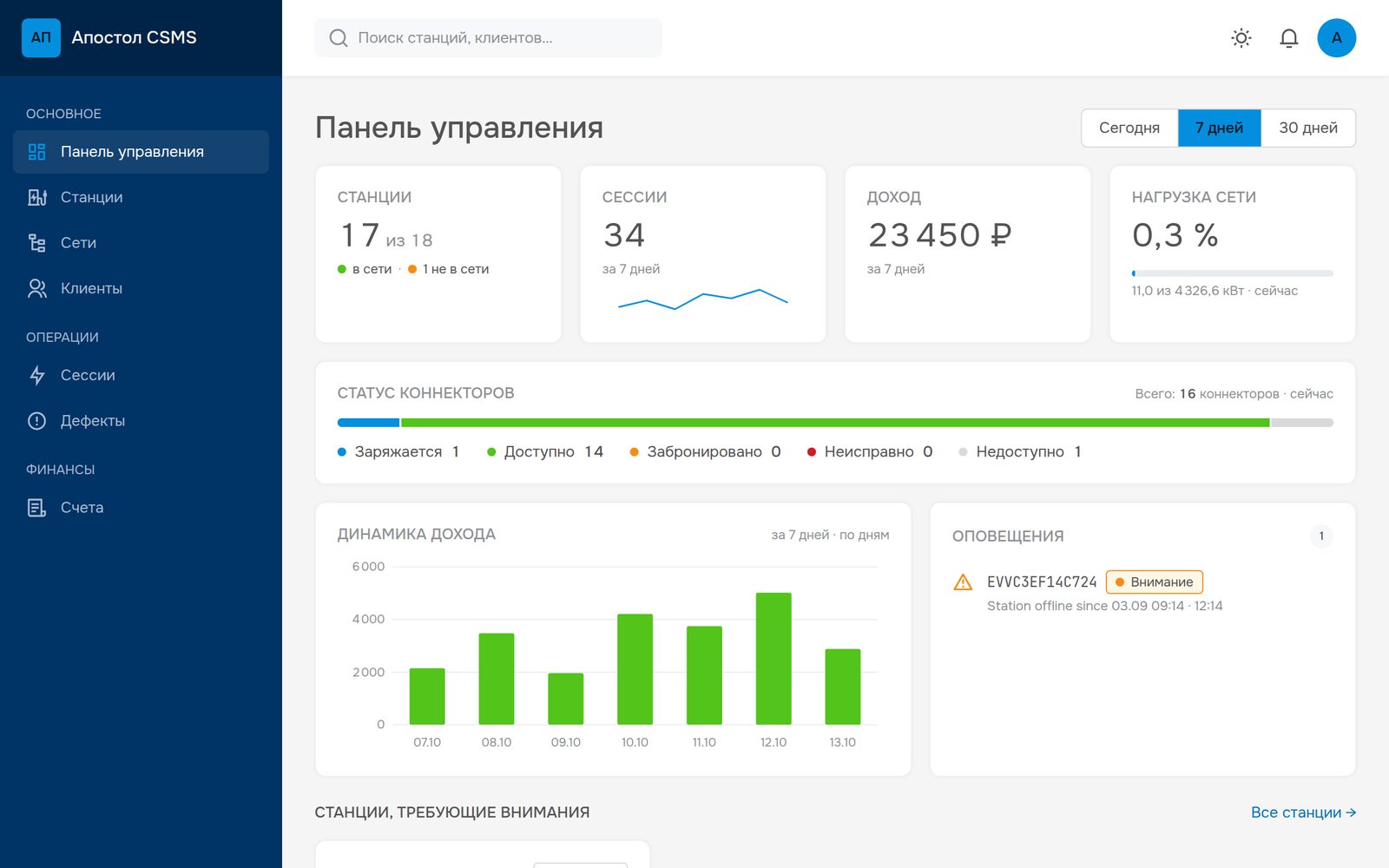The height and width of the screenshot is (868, 1389).
Task: Toggle the light theme sun icon
Action: (1241, 38)
